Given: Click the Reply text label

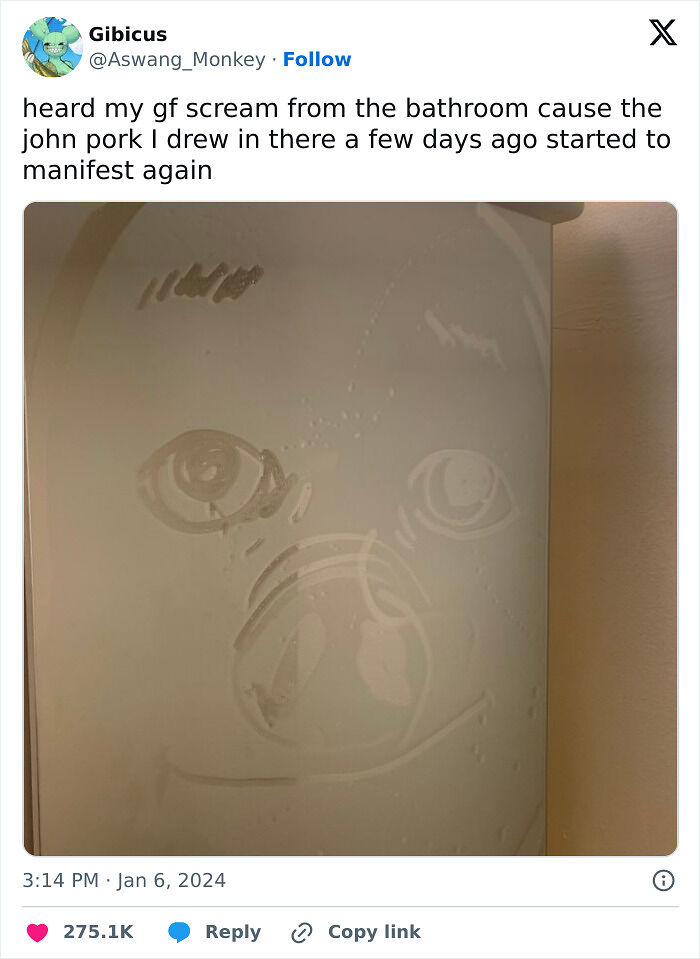Looking at the screenshot, I should tap(233, 931).
